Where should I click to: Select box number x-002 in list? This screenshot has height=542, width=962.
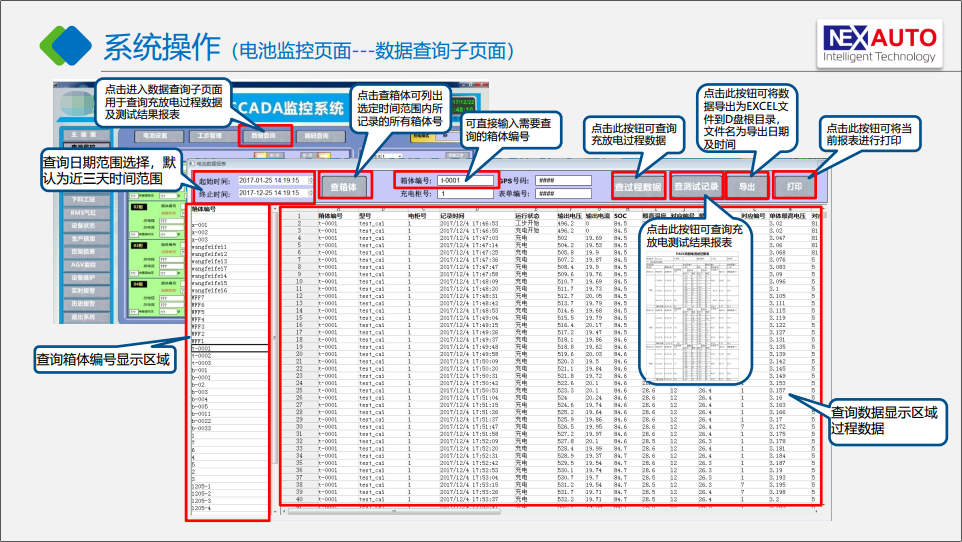tap(229, 233)
